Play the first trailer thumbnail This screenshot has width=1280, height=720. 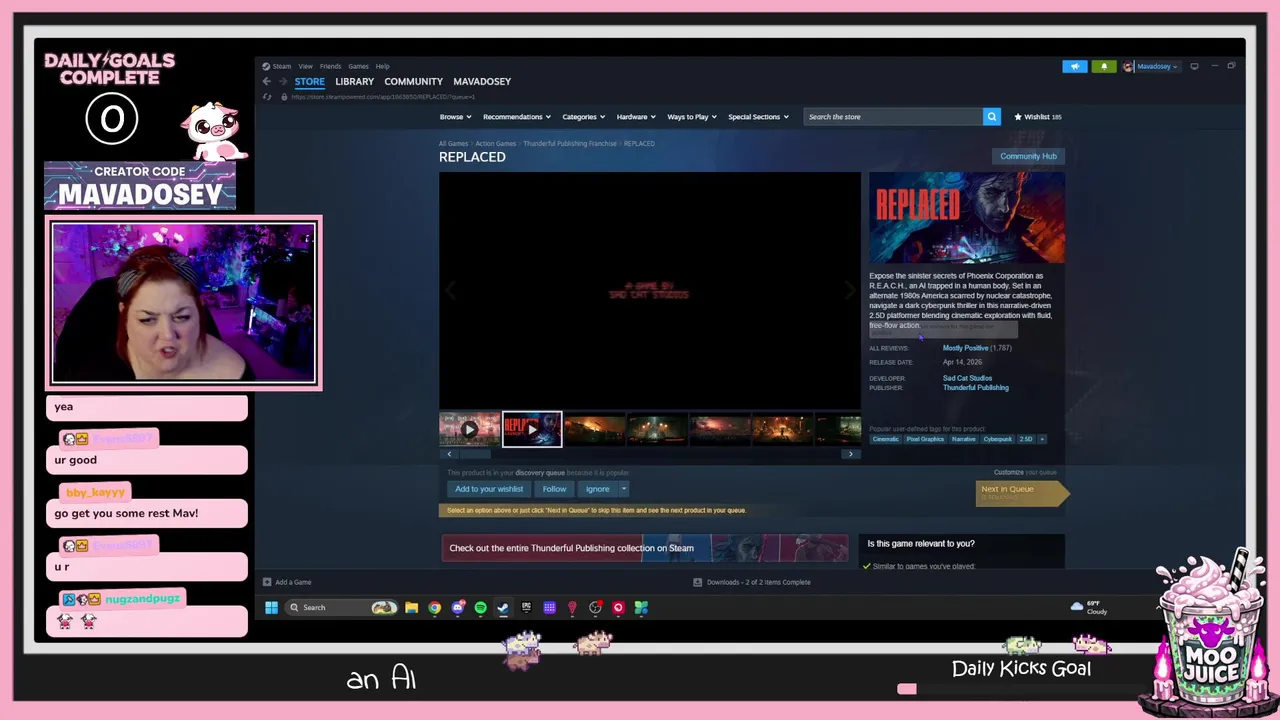click(x=469, y=429)
